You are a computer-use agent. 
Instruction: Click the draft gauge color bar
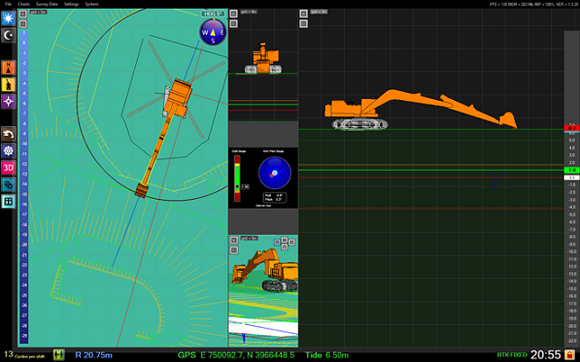[237, 179]
